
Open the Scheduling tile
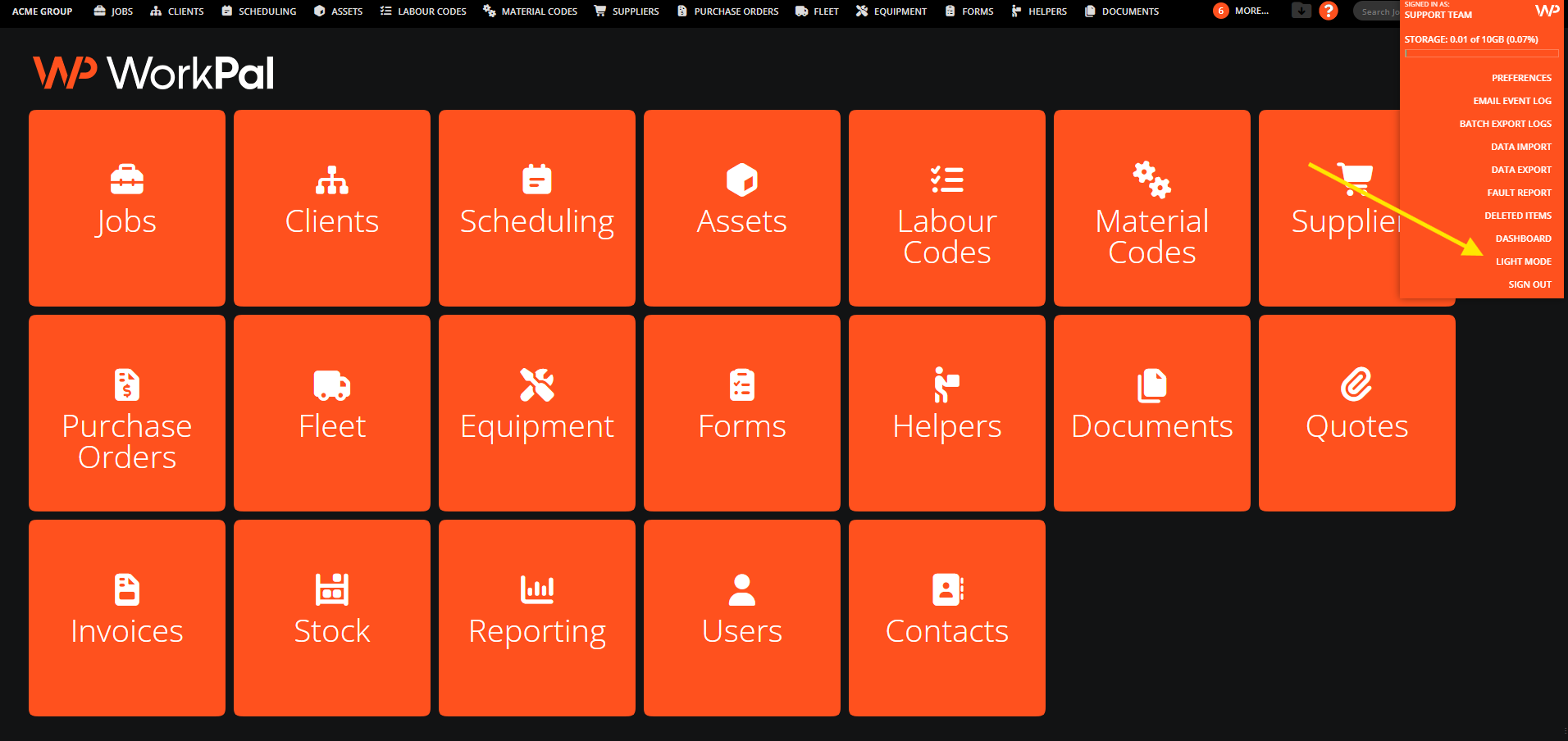(x=537, y=208)
